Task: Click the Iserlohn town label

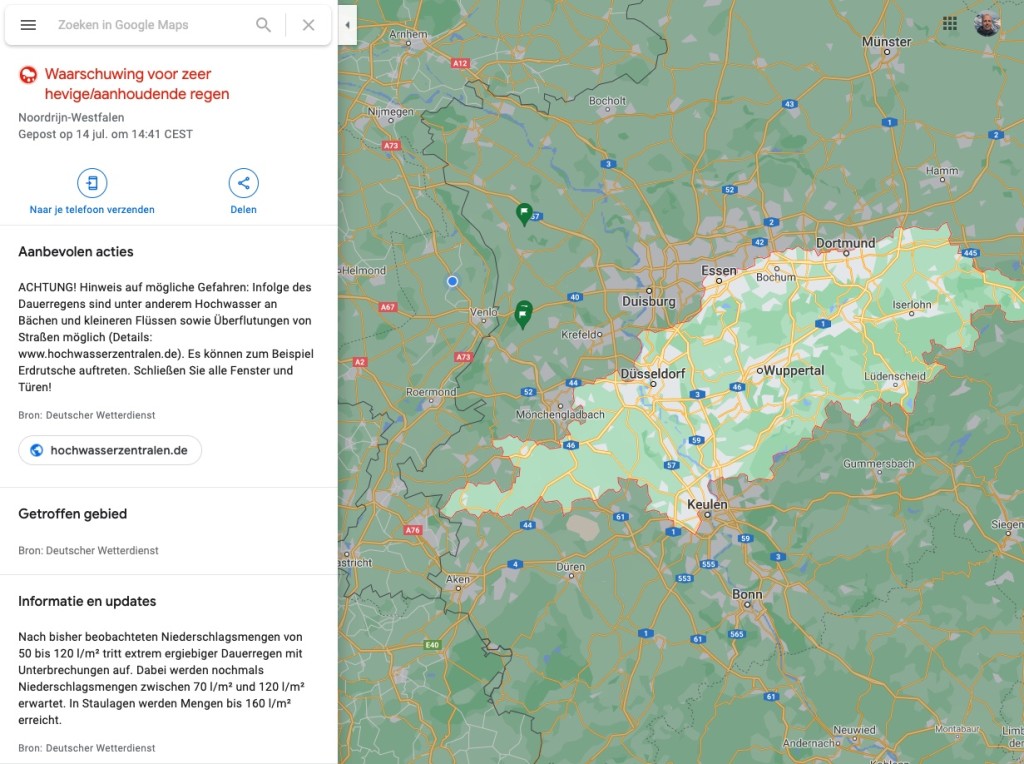Action: click(x=912, y=304)
